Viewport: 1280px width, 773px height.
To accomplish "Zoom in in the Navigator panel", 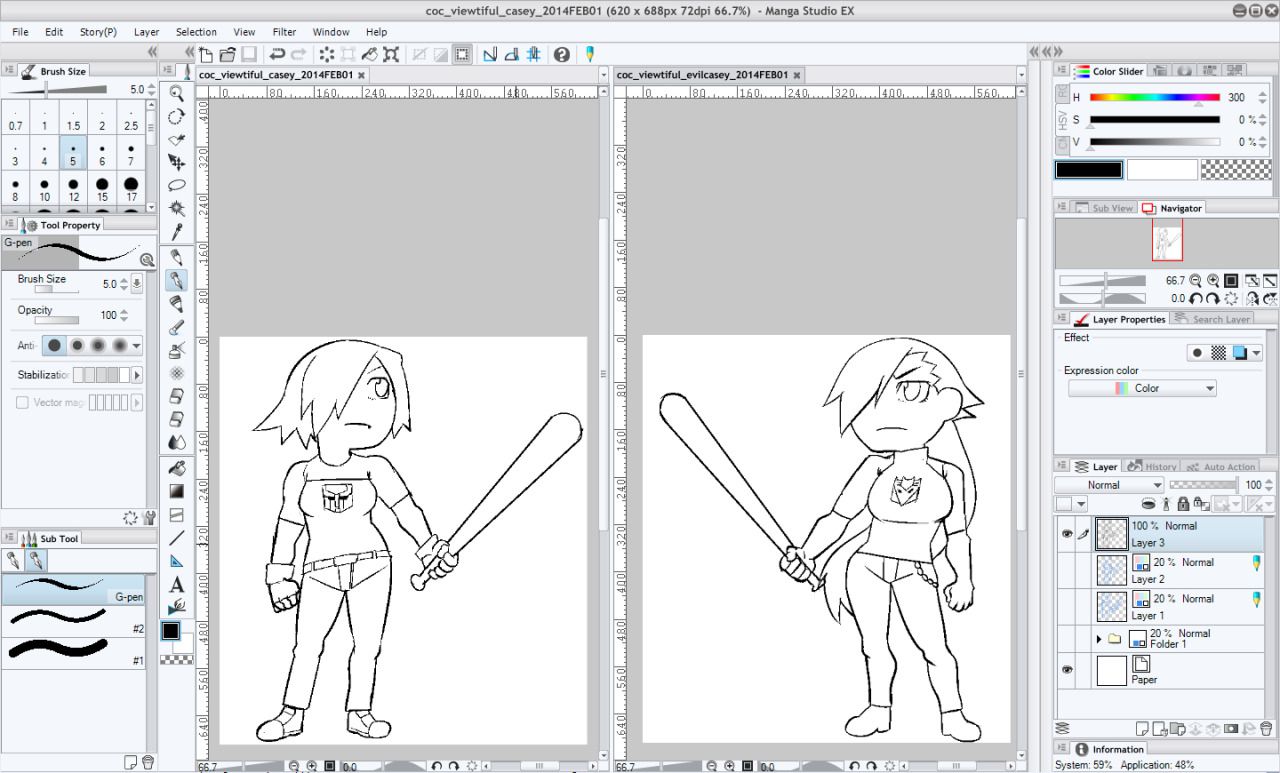I will [x=1213, y=281].
